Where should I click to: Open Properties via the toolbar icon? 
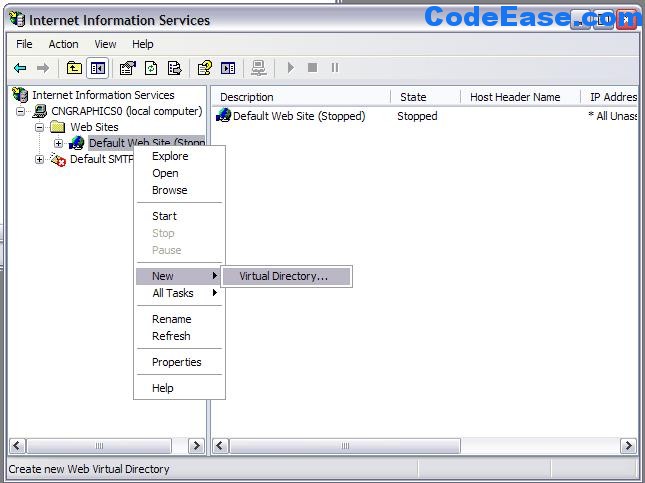tap(128, 68)
